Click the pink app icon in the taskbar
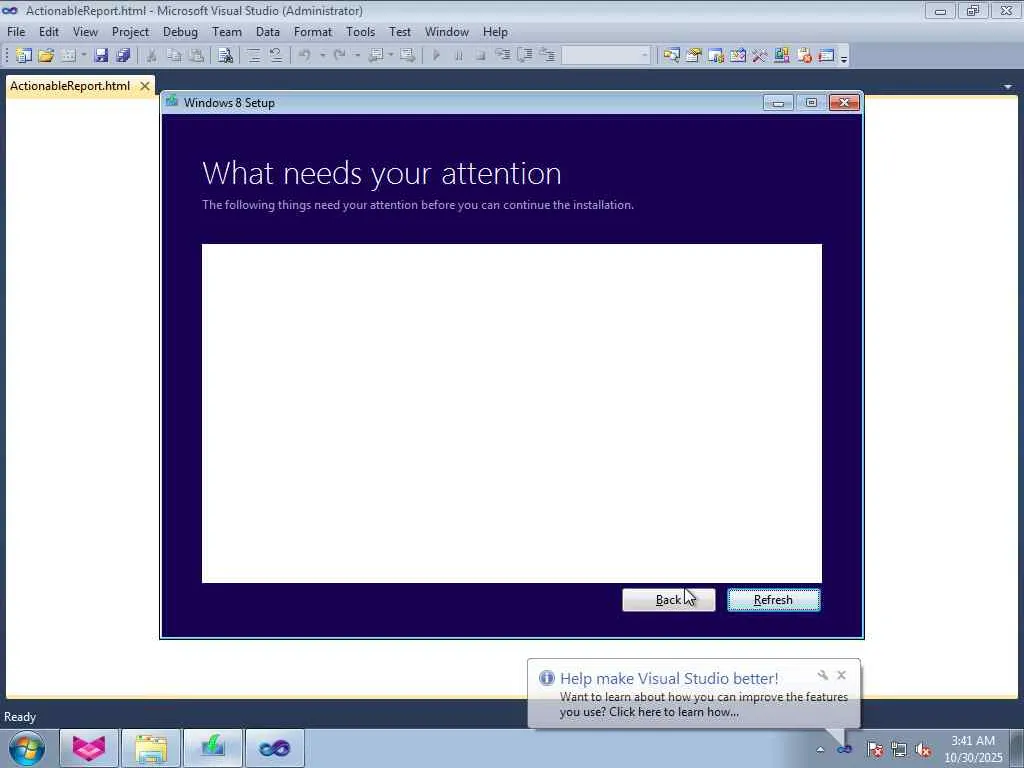The height and width of the screenshot is (768, 1024). pos(89,748)
